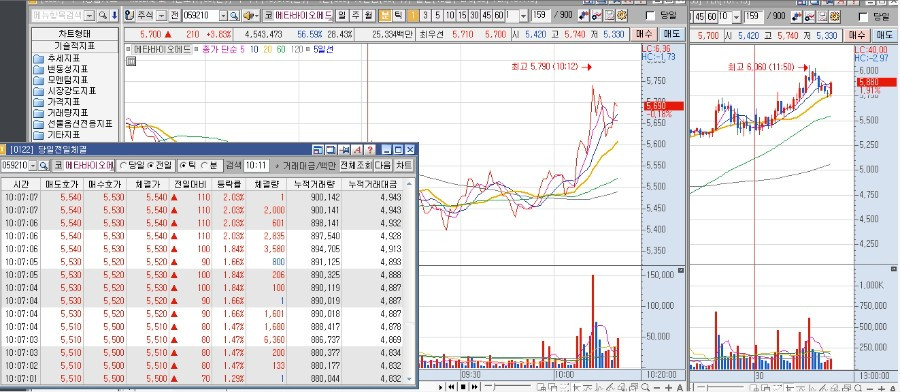The image size is (900, 392).
Task: Select the 분 radio button
Action: click(210, 165)
